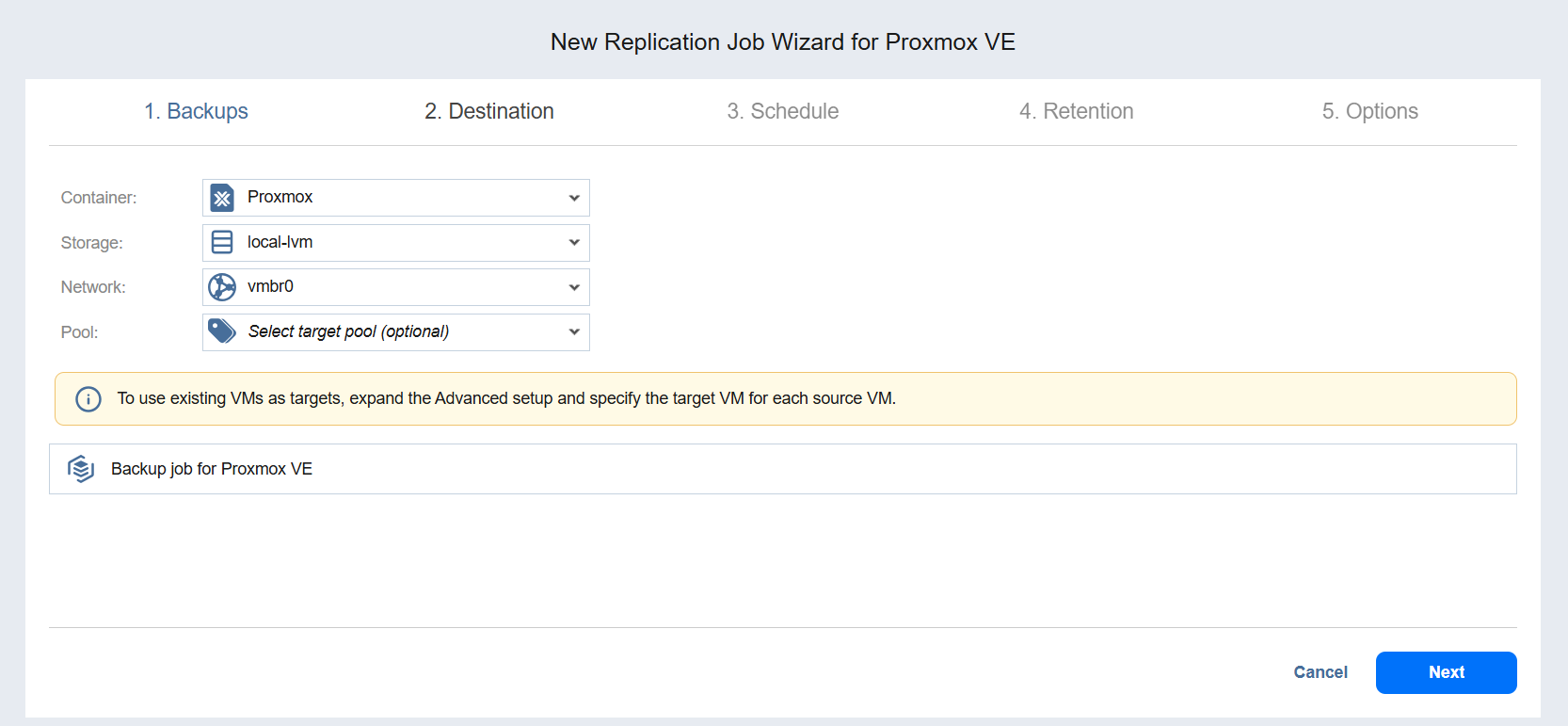Select the Destination step tab
The width and height of the screenshot is (1568, 726).
488,111
